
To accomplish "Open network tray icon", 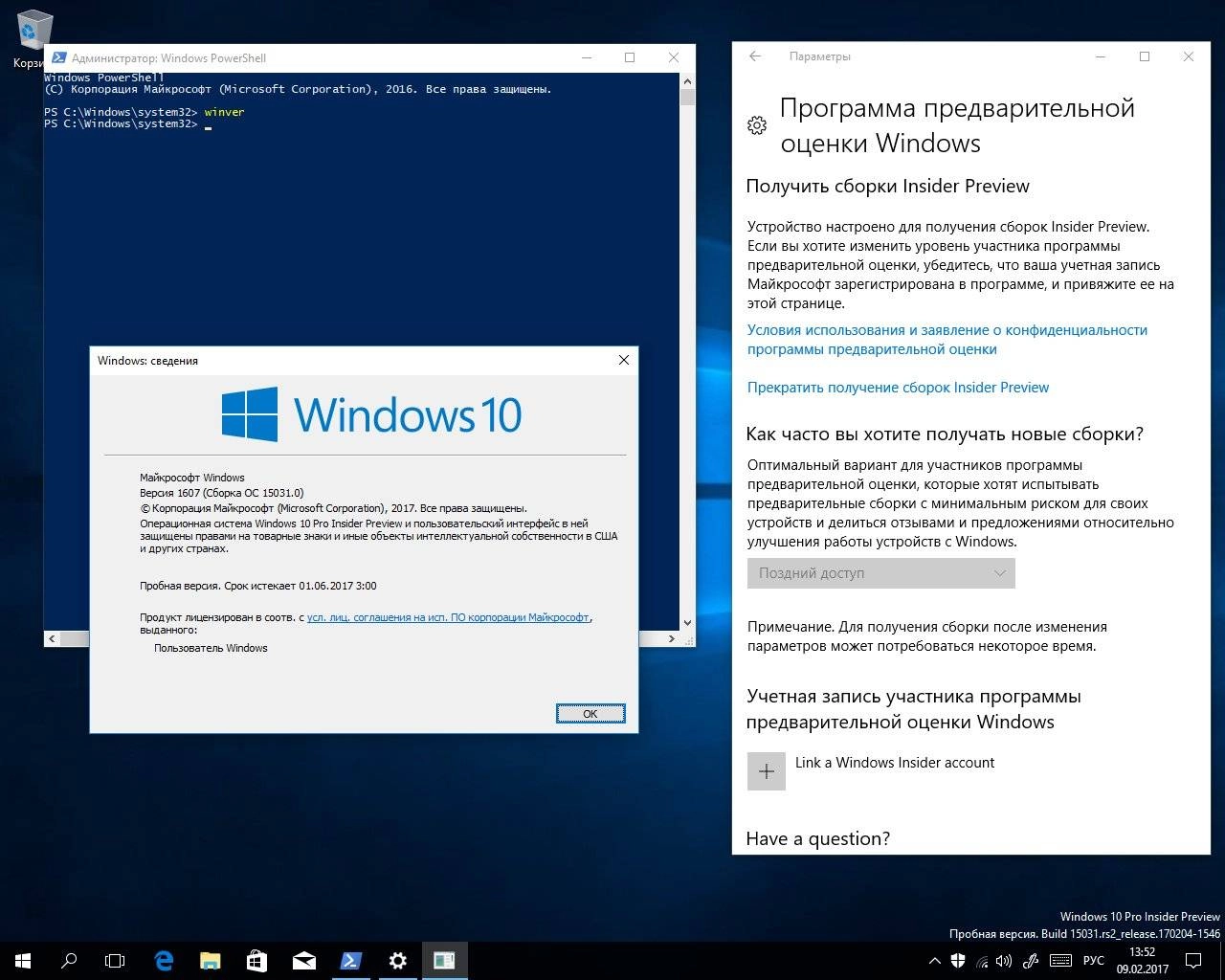I will click(983, 961).
